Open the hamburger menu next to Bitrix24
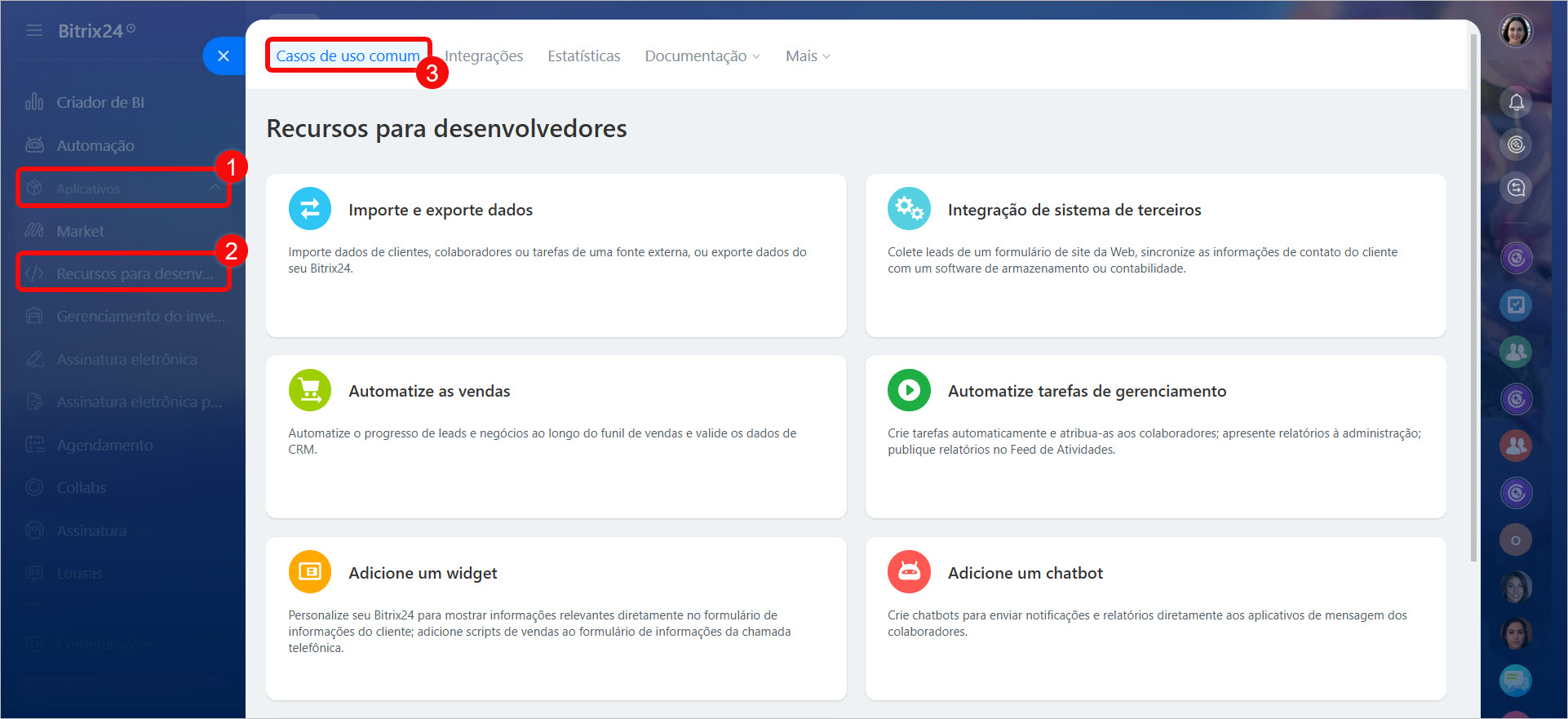The height and width of the screenshot is (719, 1568). pos(33,31)
